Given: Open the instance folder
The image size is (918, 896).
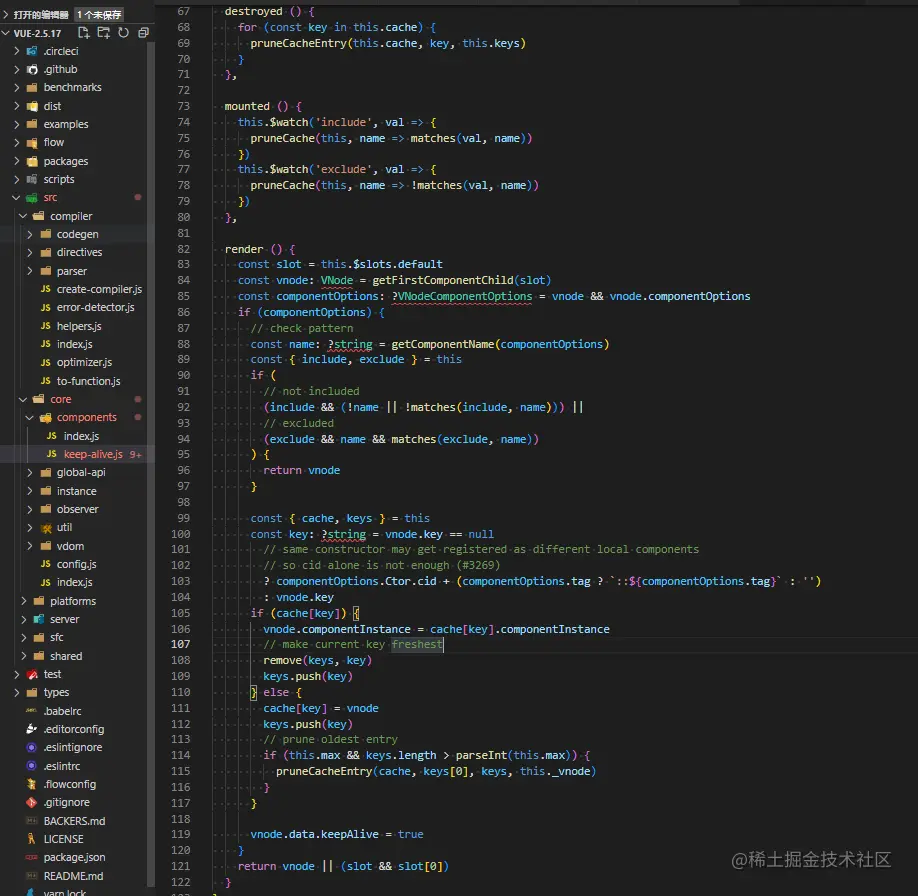Looking at the screenshot, I should [76, 491].
